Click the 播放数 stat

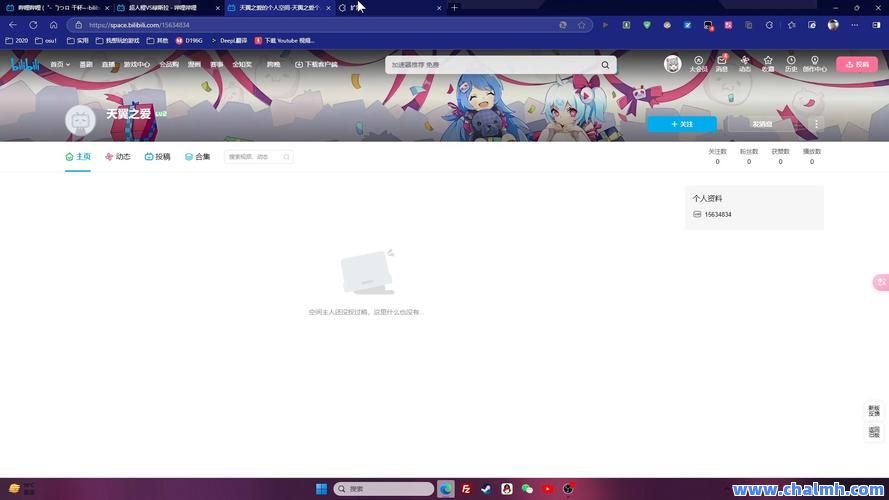pyautogui.click(x=812, y=156)
